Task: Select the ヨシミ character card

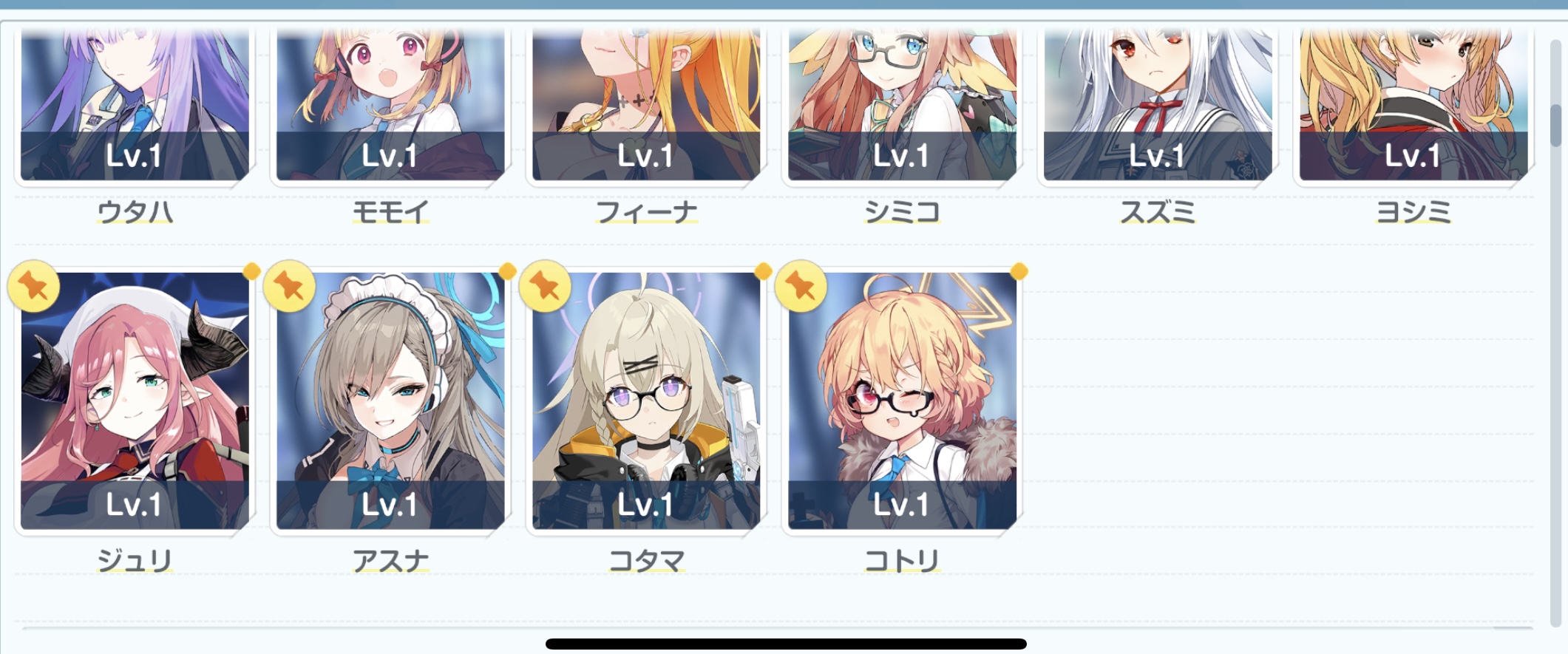Action: point(1413,104)
